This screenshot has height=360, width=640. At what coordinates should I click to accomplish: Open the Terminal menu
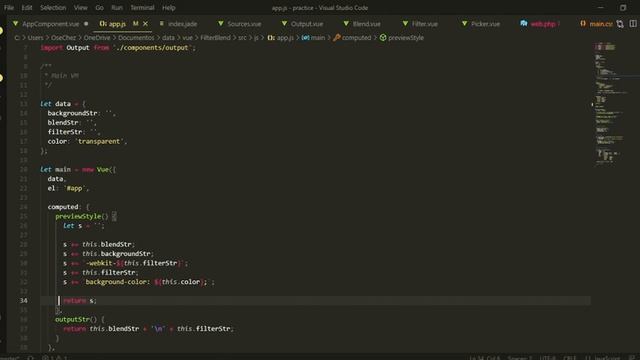pyautogui.click(x=142, y=8)
